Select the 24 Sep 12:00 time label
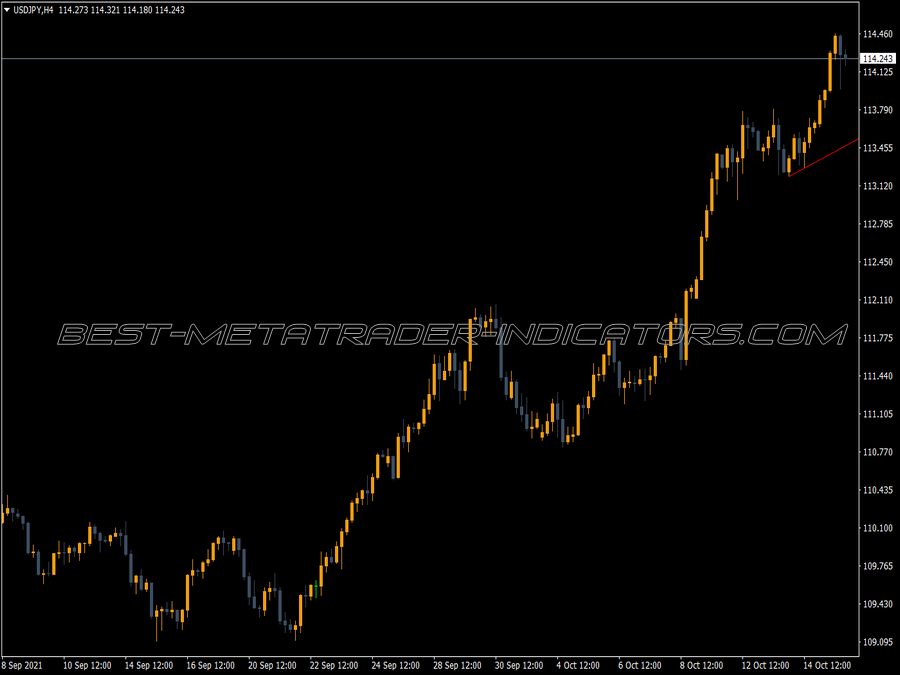Image resolution: width=900 pixels, height=675 pixels. pyautogui.click(x=395, y=665)
